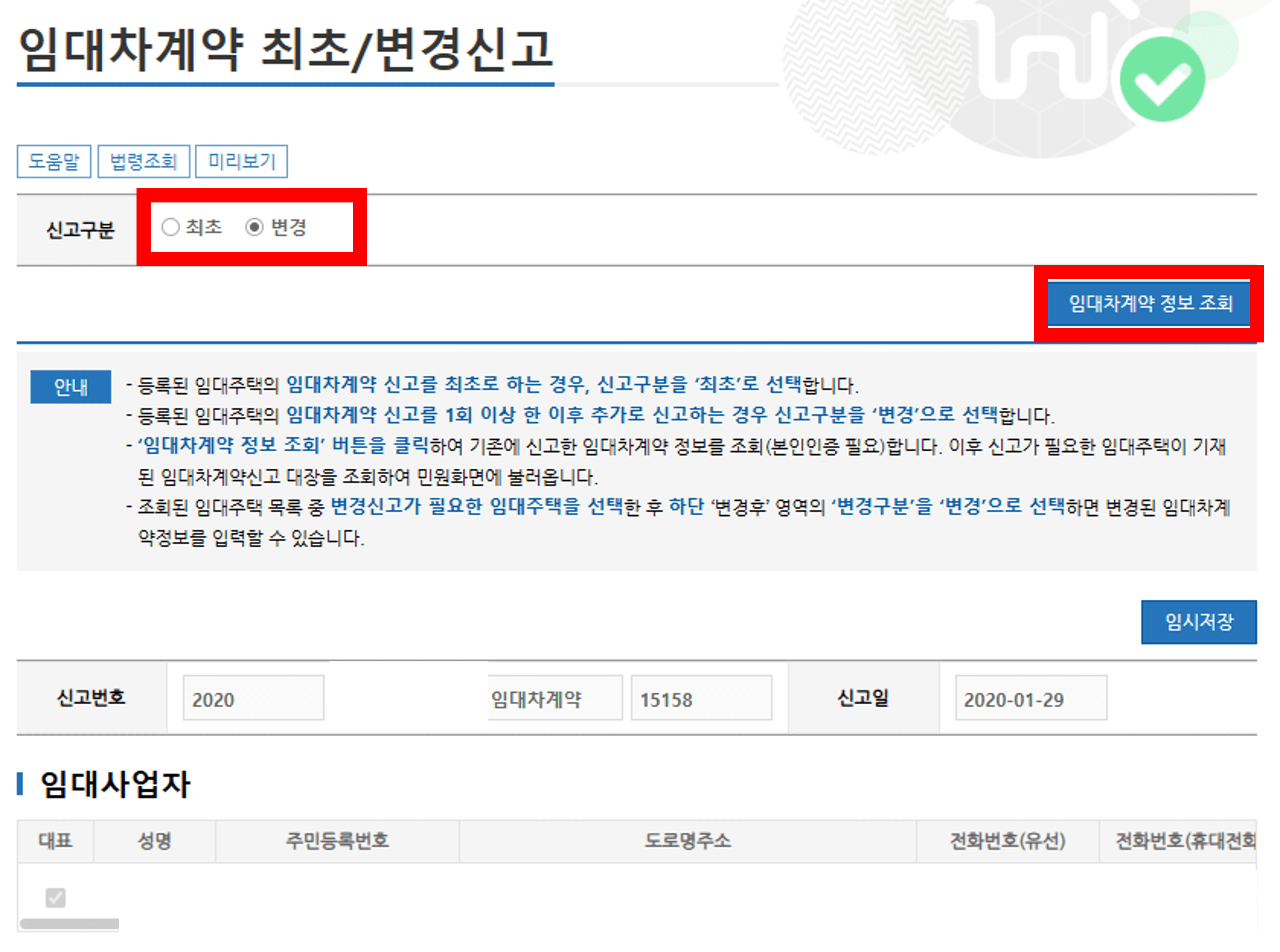Image resolution: width=1280 pixels, height=952 pixels.
Task: Toggle the 대표 checkbox in landlord table
Action: (x=55, y=897)
